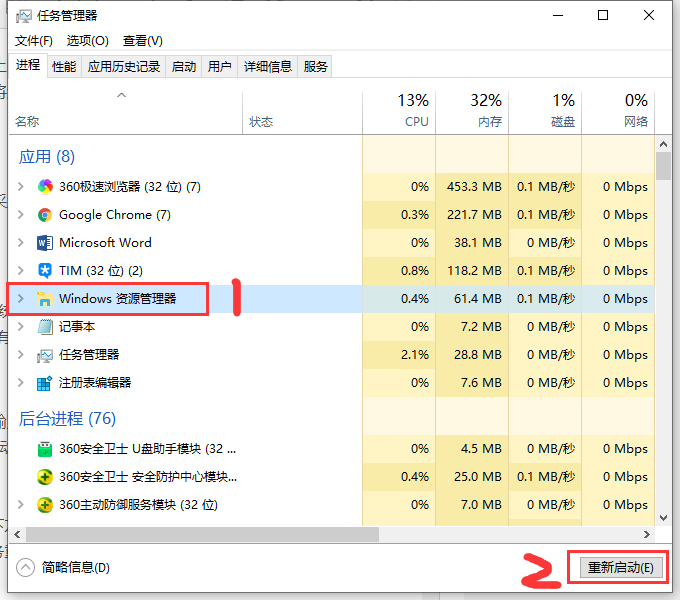
Task: Switch to the 启动 tab
Action: (184, 67)
